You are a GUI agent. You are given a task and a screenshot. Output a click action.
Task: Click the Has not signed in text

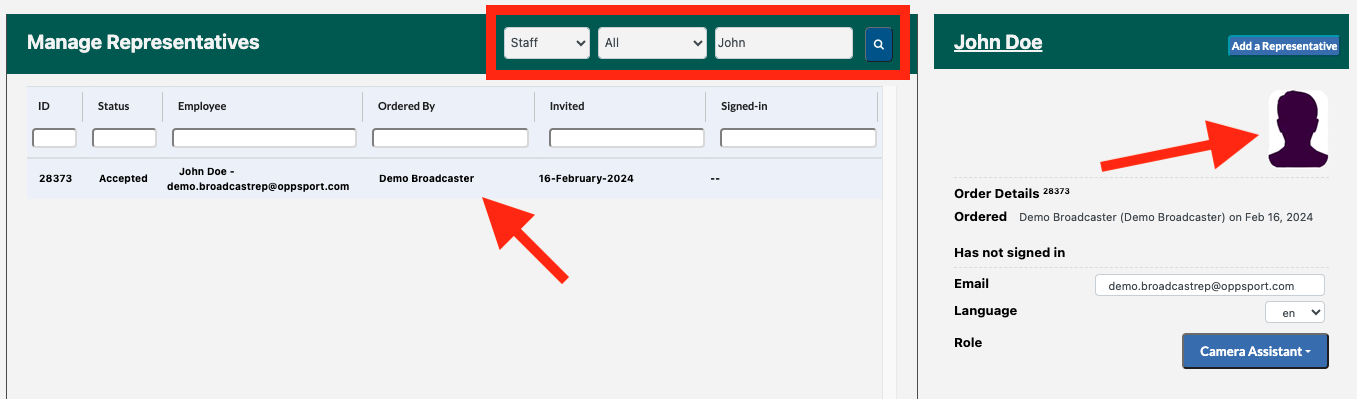click(1009, 252)
